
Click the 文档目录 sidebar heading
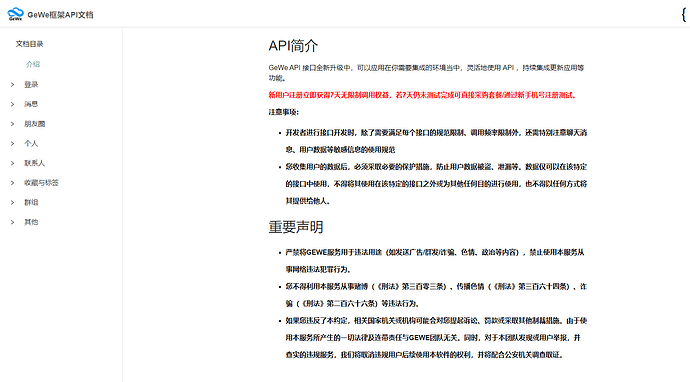29,44
